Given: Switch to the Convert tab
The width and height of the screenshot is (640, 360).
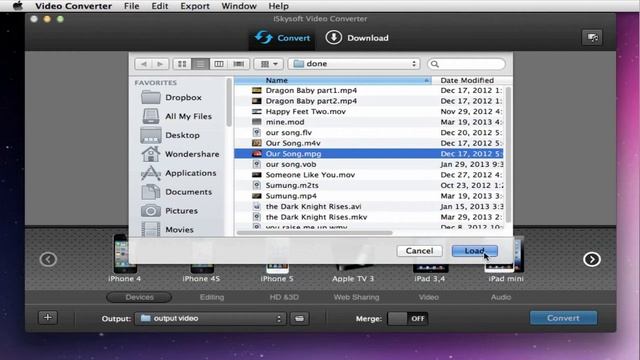Looking at the screenshot, I should tap(282, 38).
